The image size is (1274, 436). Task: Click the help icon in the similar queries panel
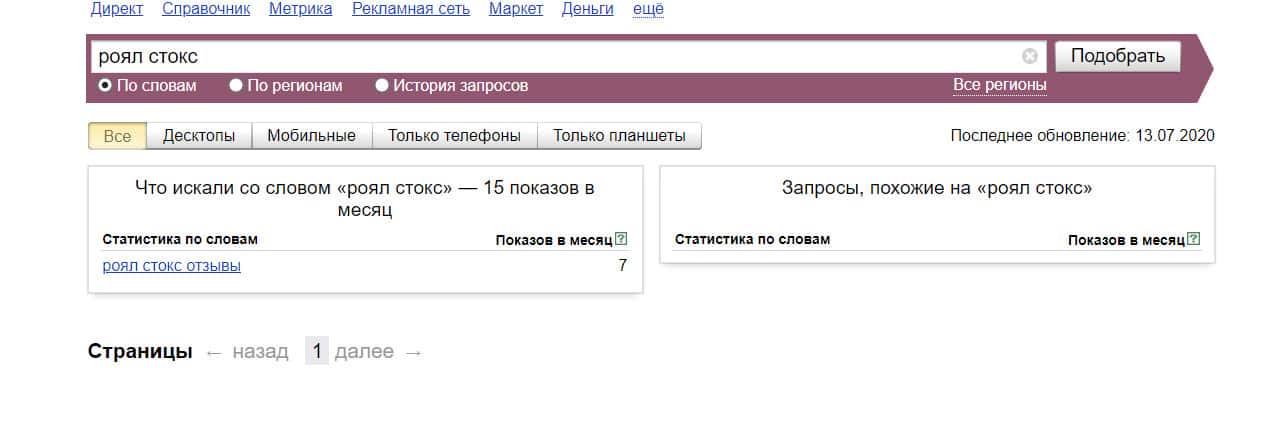pos(1193,239)
